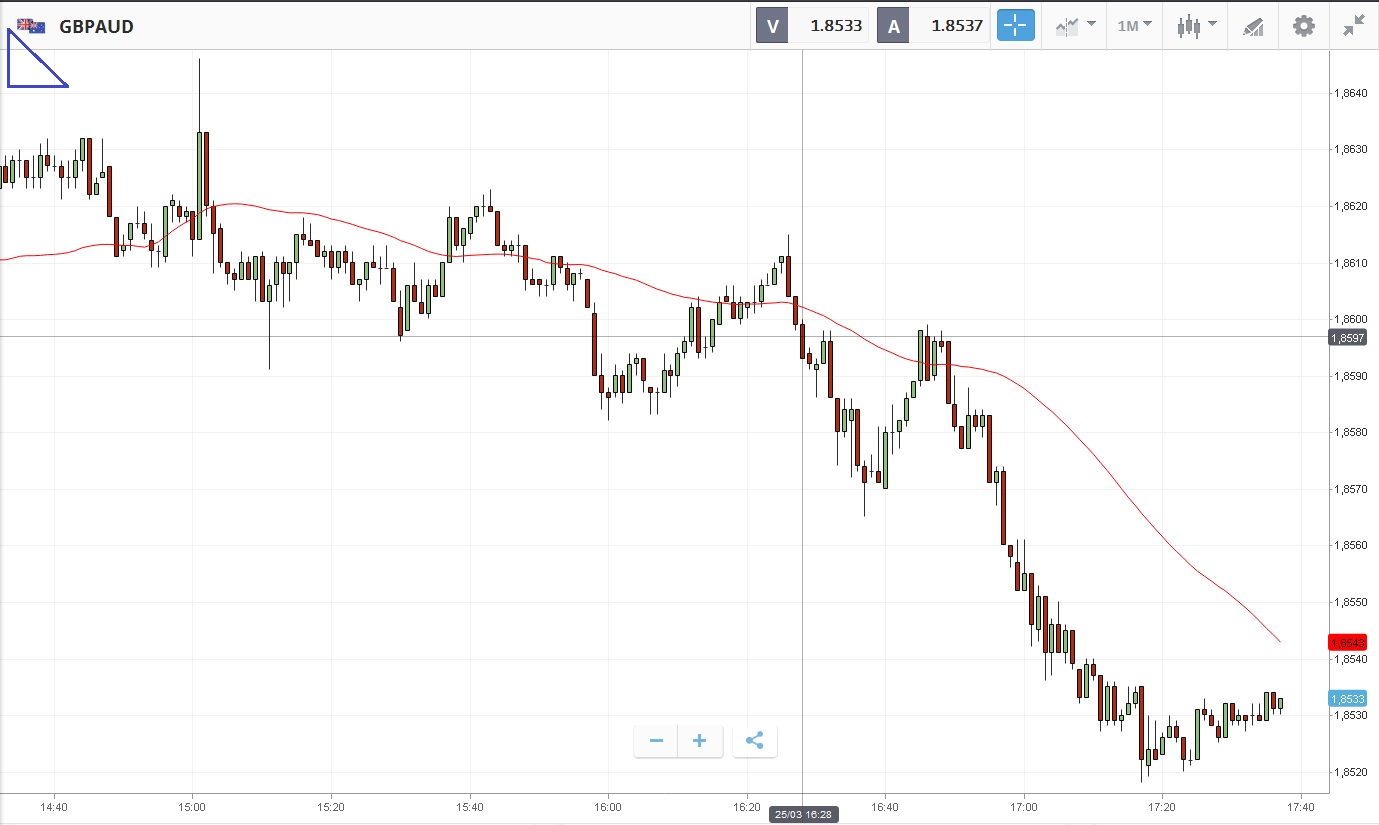Share the chart via share icon
Image resolution: width=1379 pixels, height=825 pixels.
coord(755,741)
